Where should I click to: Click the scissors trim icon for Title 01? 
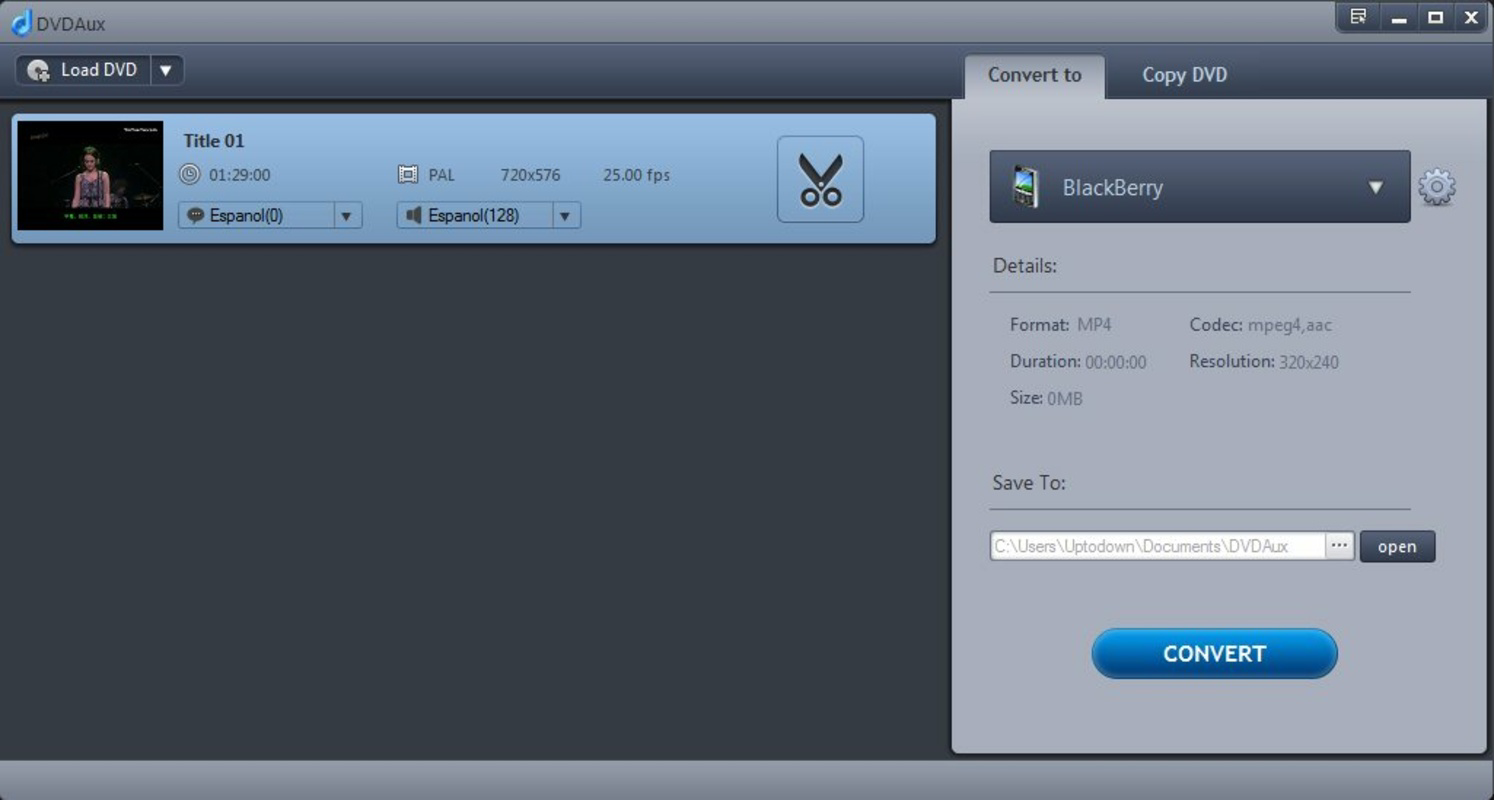click(820, 179)
